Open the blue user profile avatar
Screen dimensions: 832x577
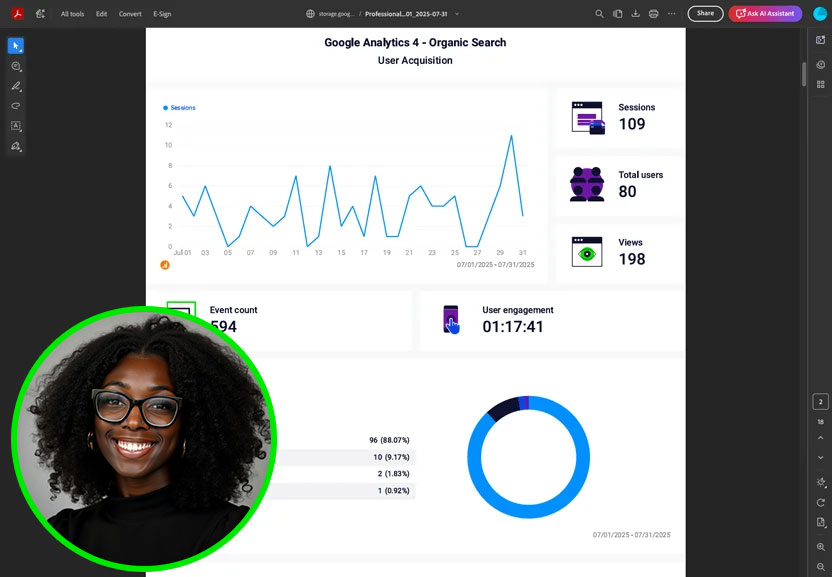(821, 14)
